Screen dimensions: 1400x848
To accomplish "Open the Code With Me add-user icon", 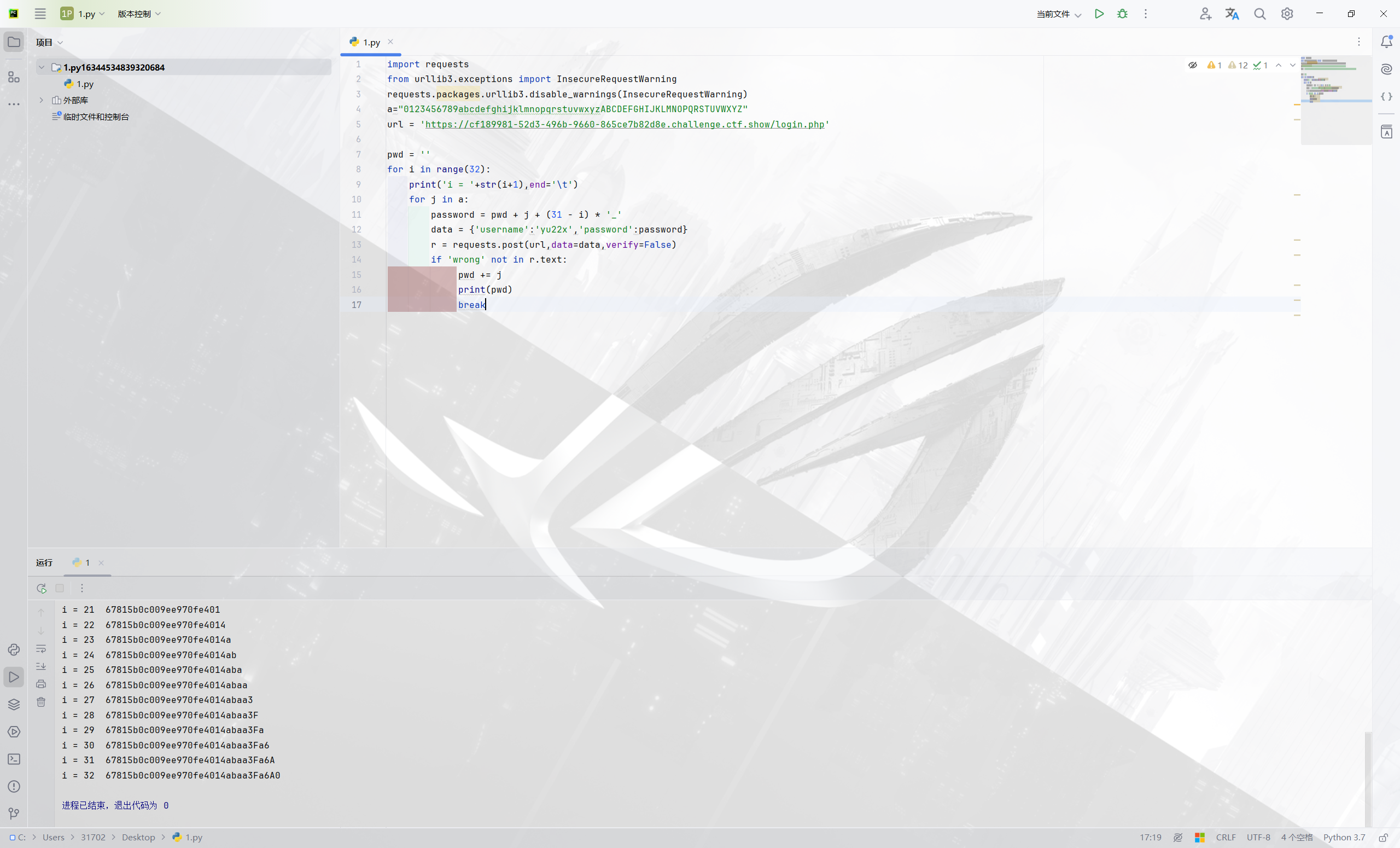I will [1205, 14].
